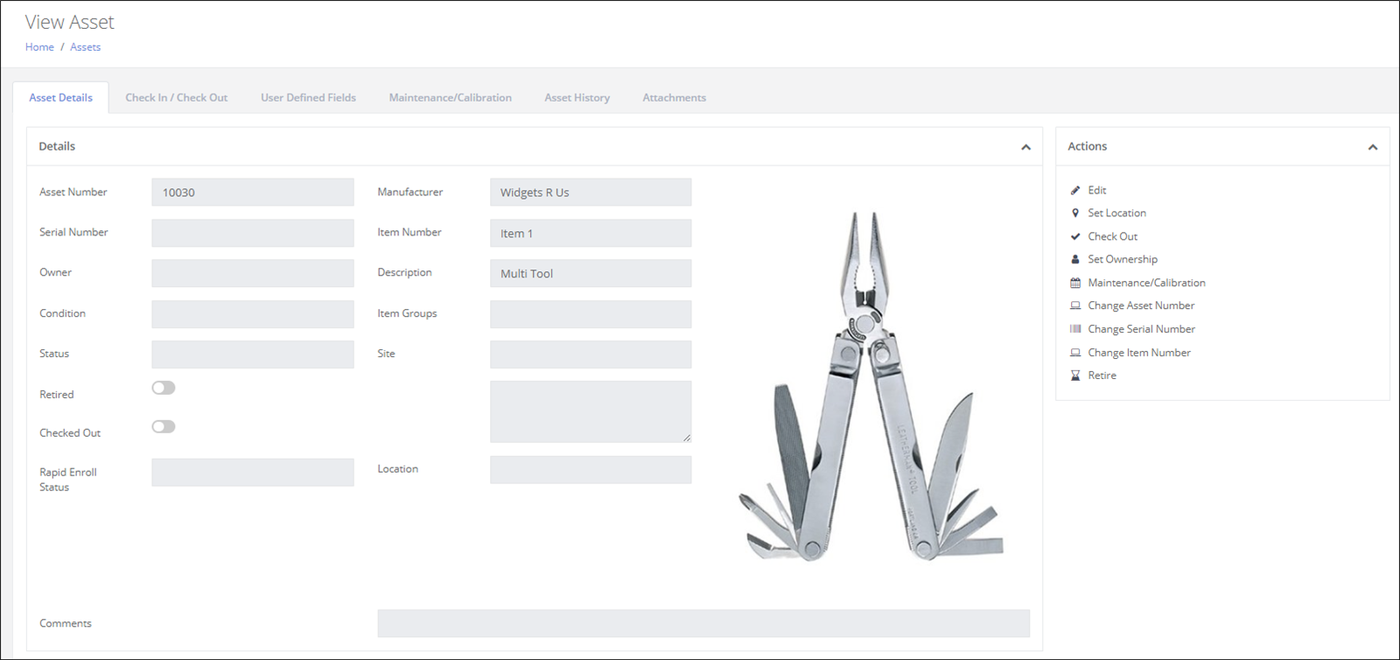Click the Retire action link

click(x=1102, y=376)
